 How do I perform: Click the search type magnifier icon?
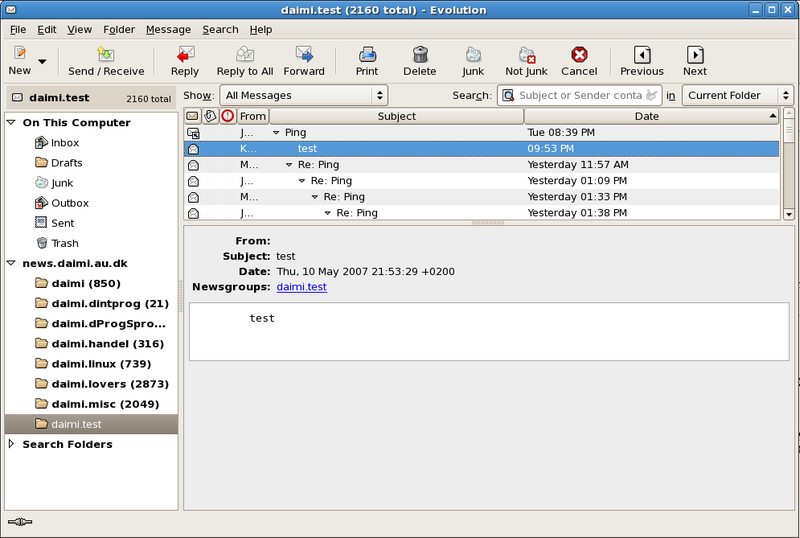pos(508,95)
